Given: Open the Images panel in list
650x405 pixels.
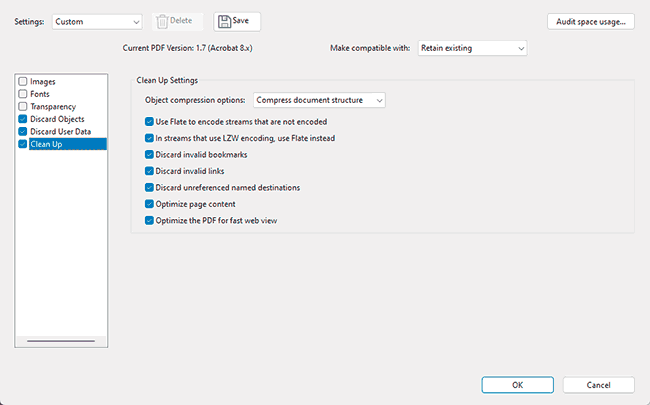Looking at the screenshot, I should pos(43,82).
